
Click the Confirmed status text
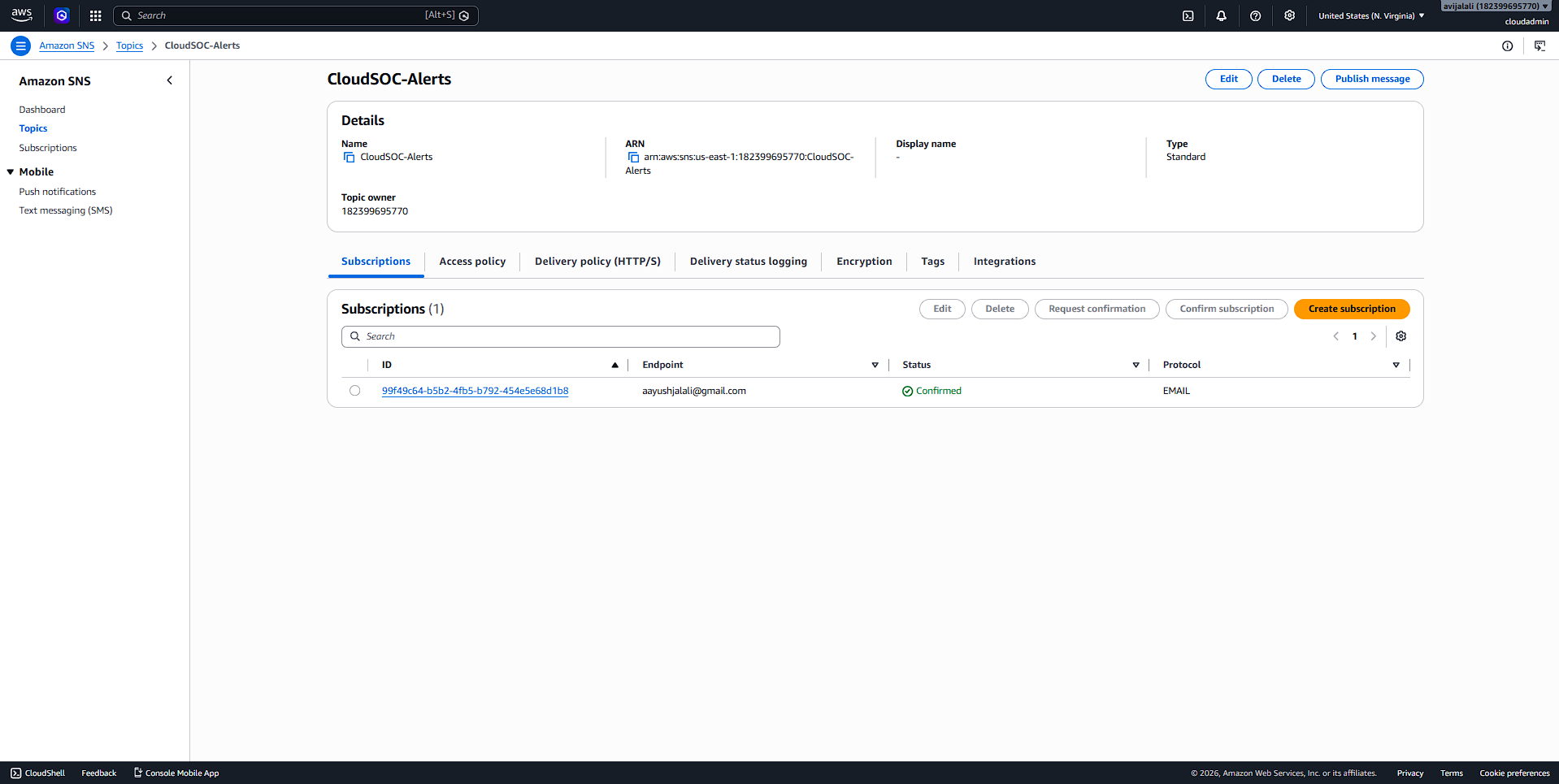pyautogui.click(x=939, y=391)
